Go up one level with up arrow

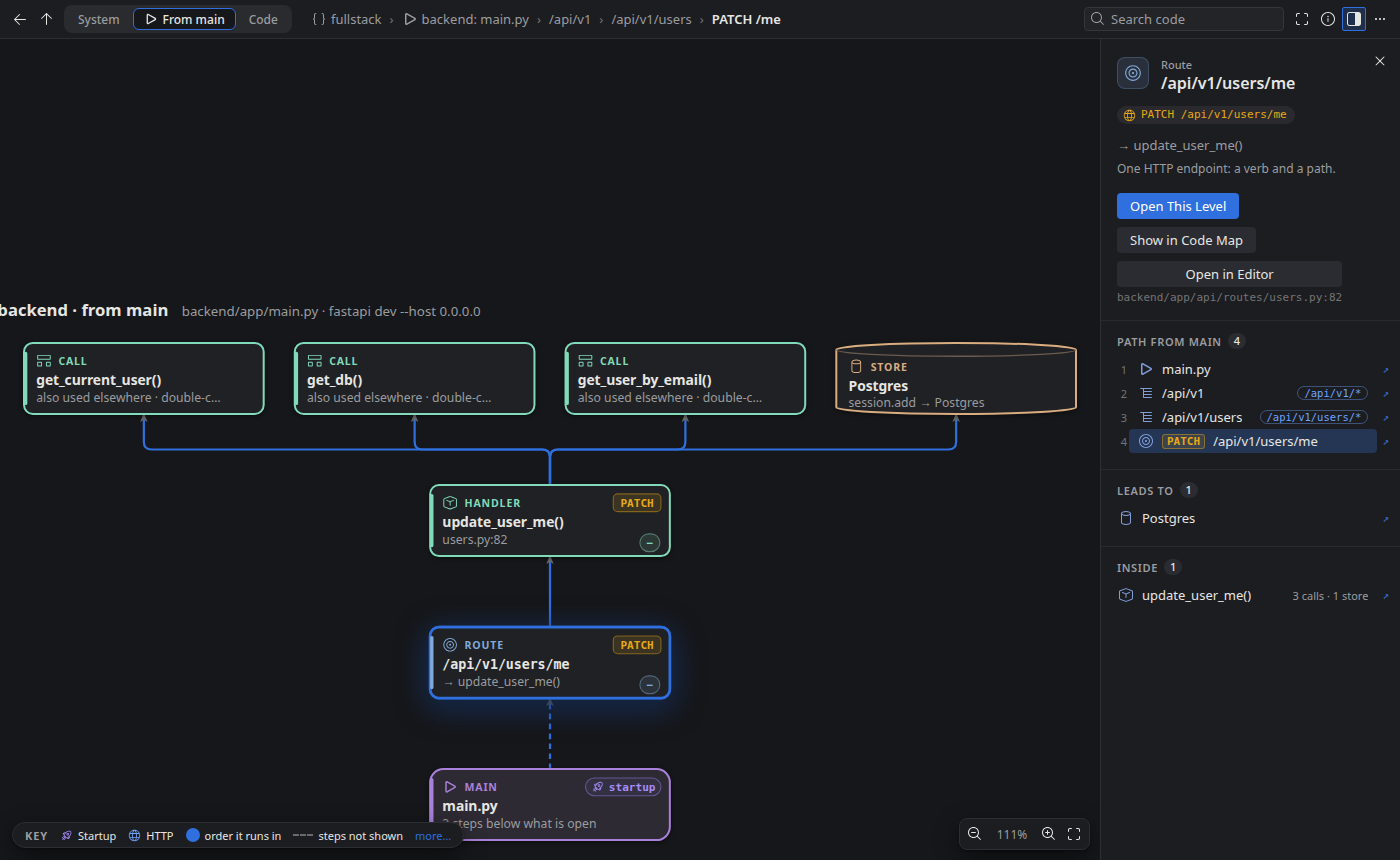click(46, 19)
